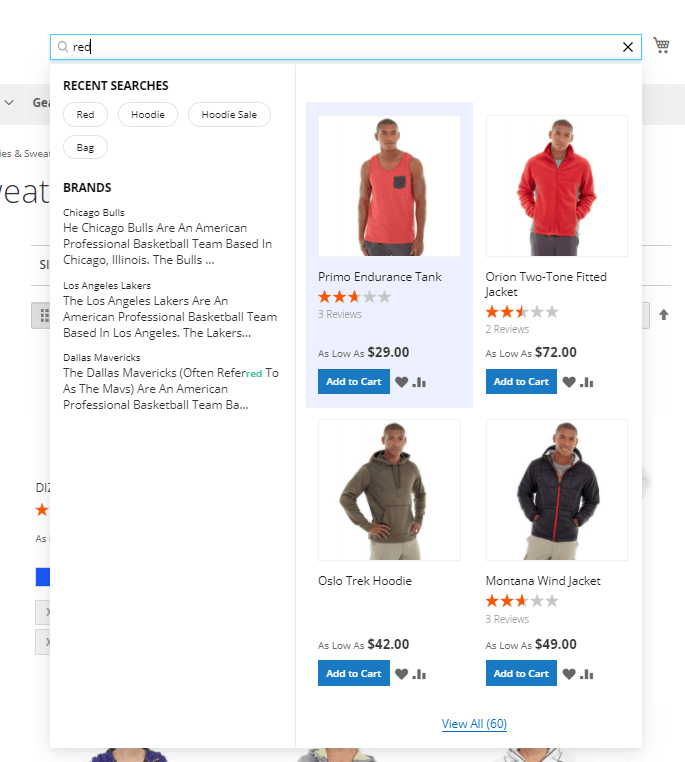This screenshot has height=762, width=685.
Task: Add Montana Wind Jacket to wishlist
Action: (569, 674)
